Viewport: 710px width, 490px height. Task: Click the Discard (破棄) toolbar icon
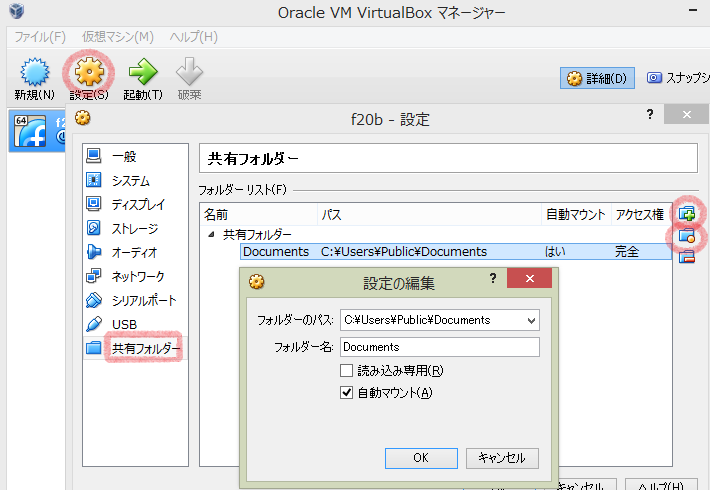coord(189,72)
